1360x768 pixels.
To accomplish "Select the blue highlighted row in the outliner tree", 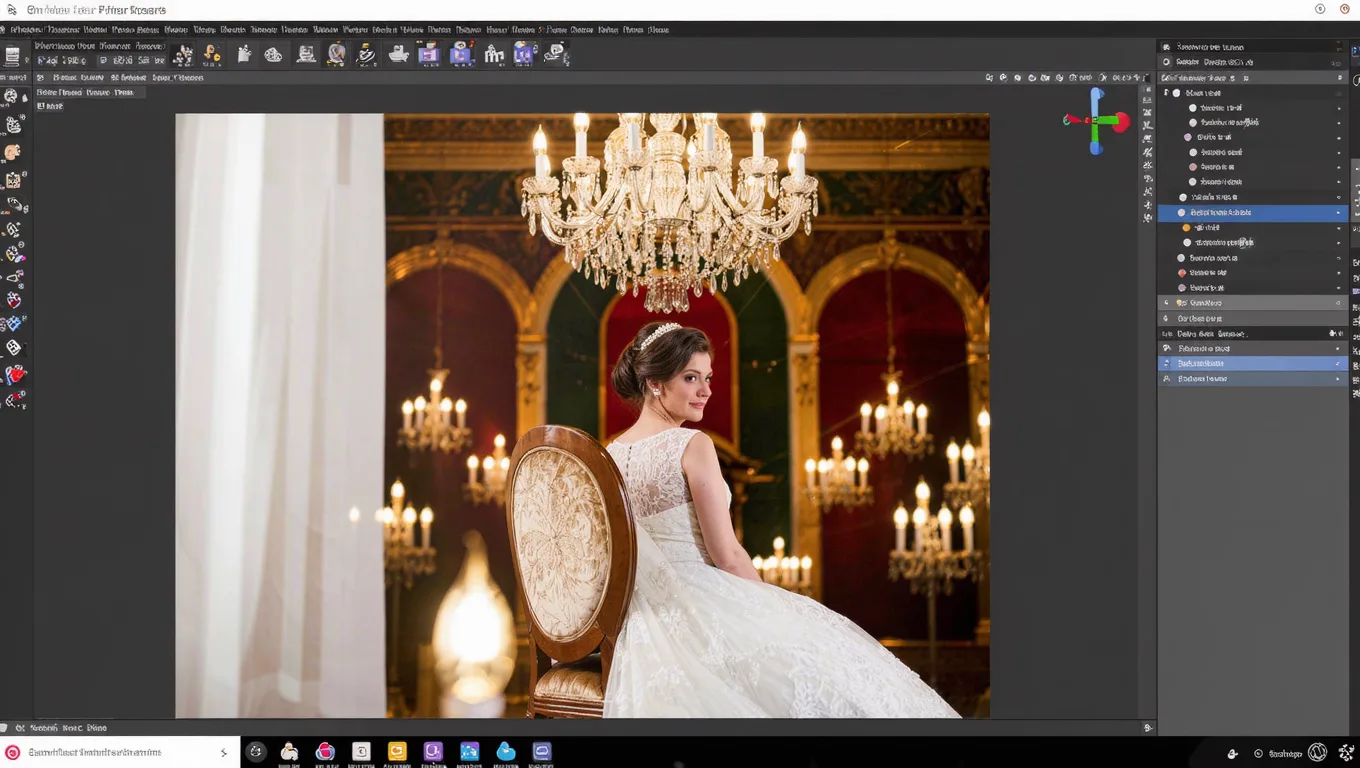I will tap(1253, 213).
